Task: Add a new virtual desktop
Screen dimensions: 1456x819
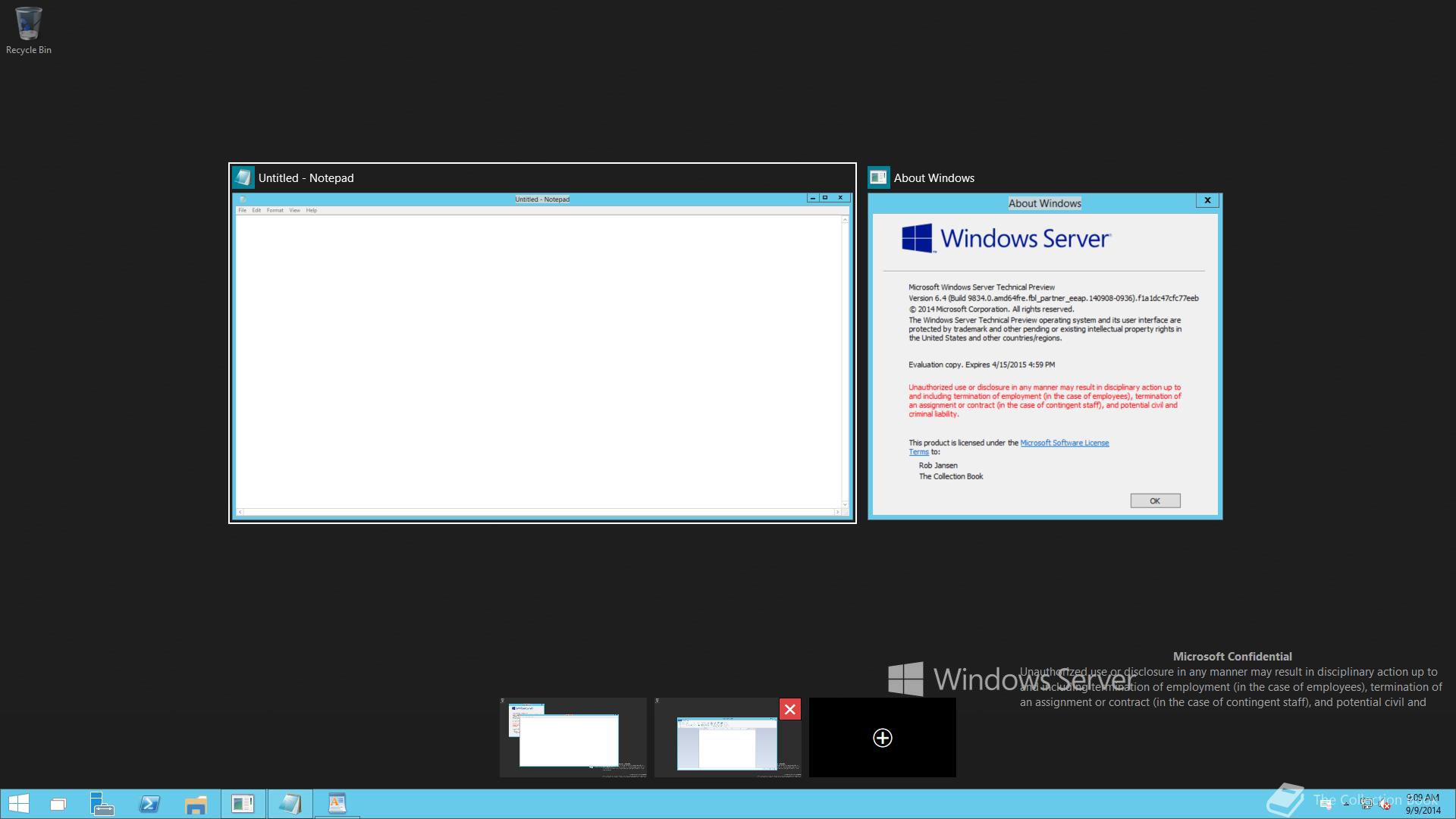Action: coord(883,737)
